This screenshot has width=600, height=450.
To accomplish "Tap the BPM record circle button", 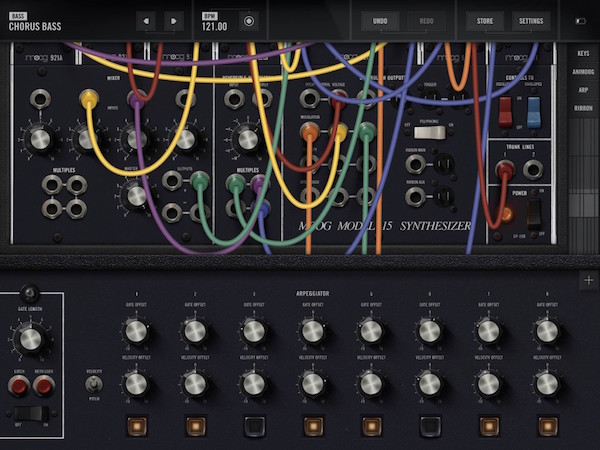I will [249, 21].
